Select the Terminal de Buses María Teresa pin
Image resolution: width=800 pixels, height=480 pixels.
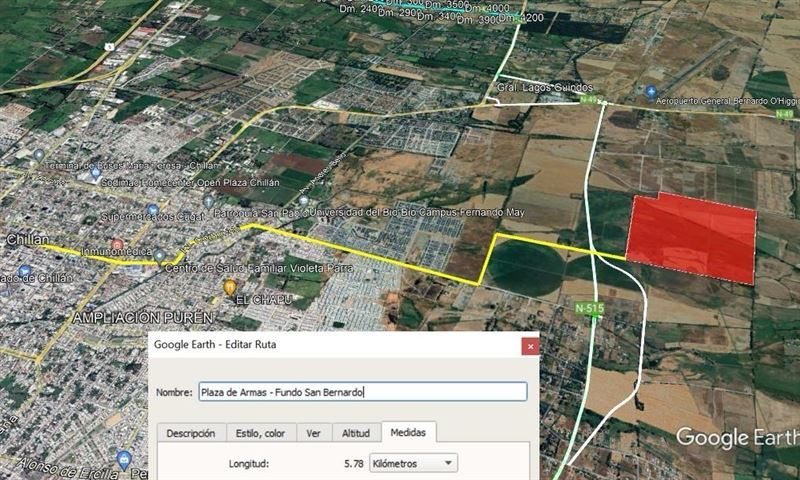pos(39,155)
